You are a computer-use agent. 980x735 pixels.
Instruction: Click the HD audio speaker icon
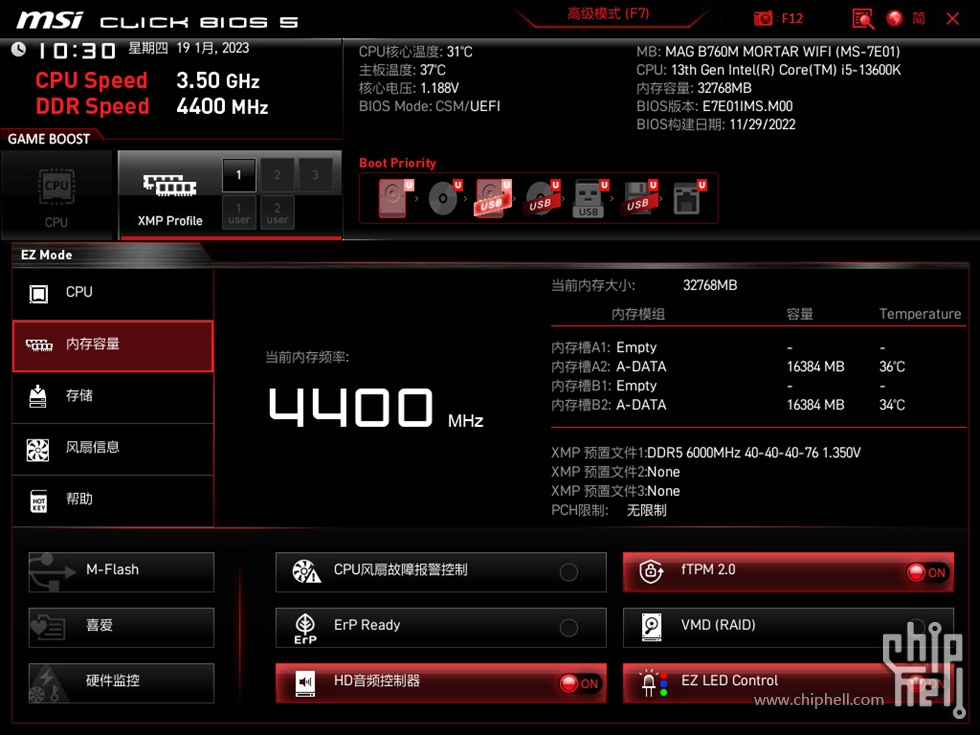click(306, 683)
